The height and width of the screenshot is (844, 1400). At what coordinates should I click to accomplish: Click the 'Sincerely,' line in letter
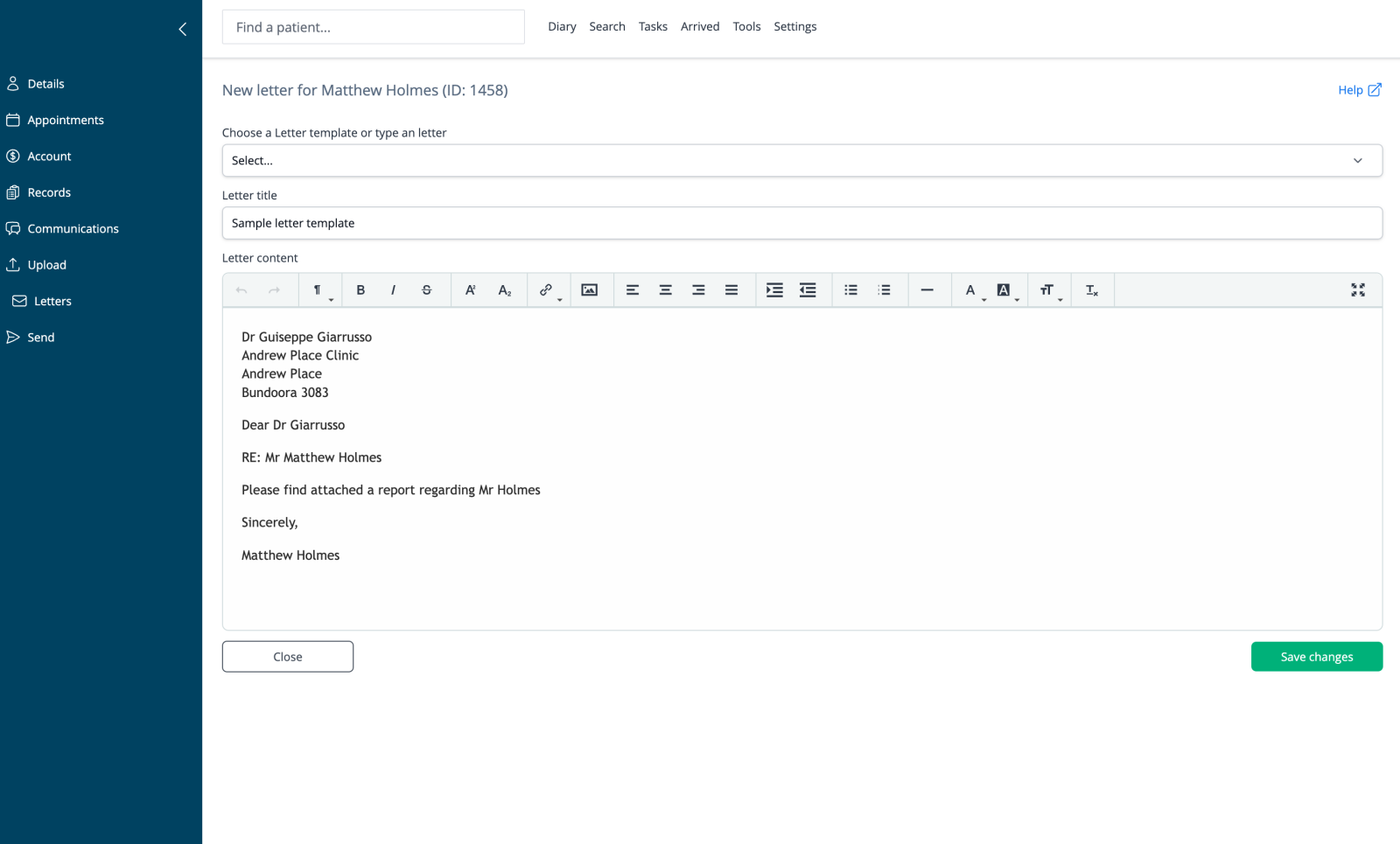click(270, 522)
